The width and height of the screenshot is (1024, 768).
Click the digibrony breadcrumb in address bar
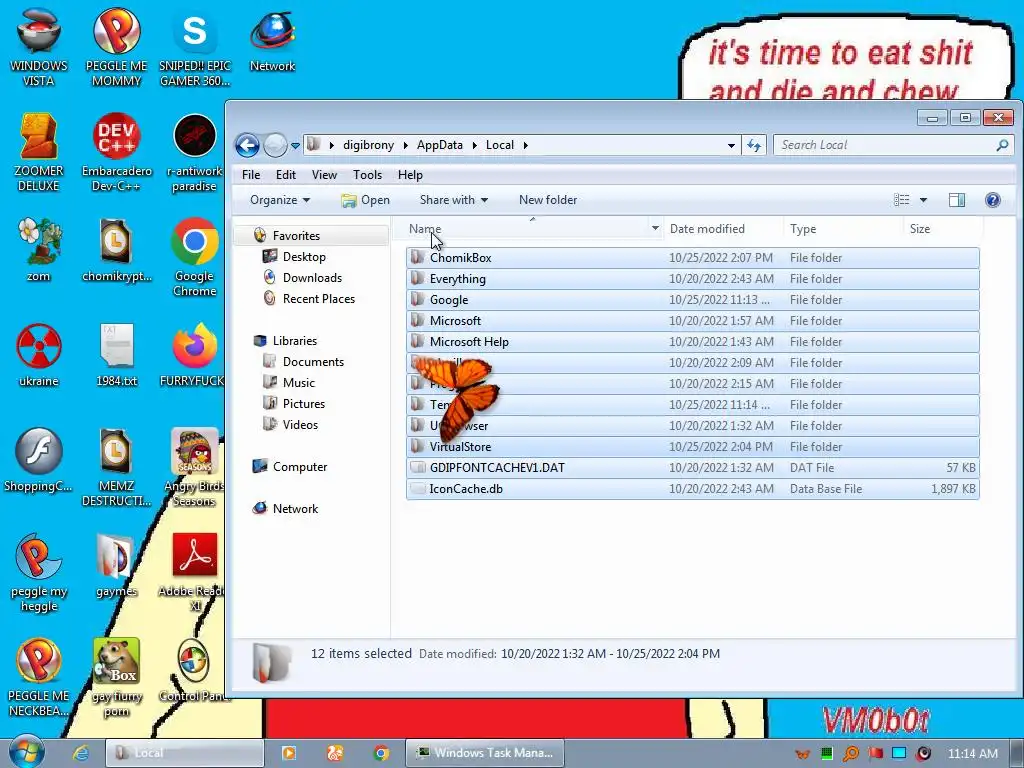tap(368, 145)
